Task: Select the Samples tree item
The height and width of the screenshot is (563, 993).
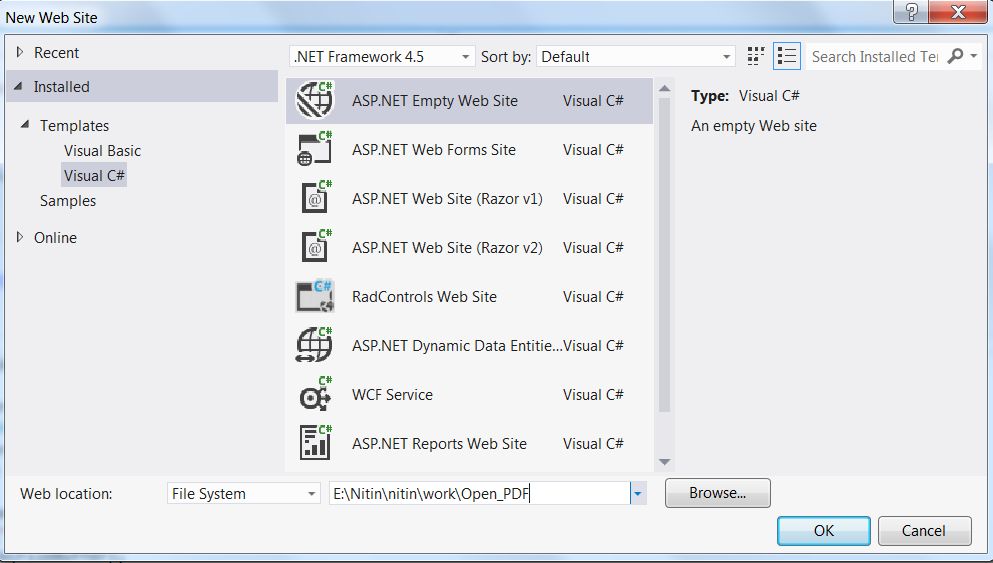Action: click(68, 201)
